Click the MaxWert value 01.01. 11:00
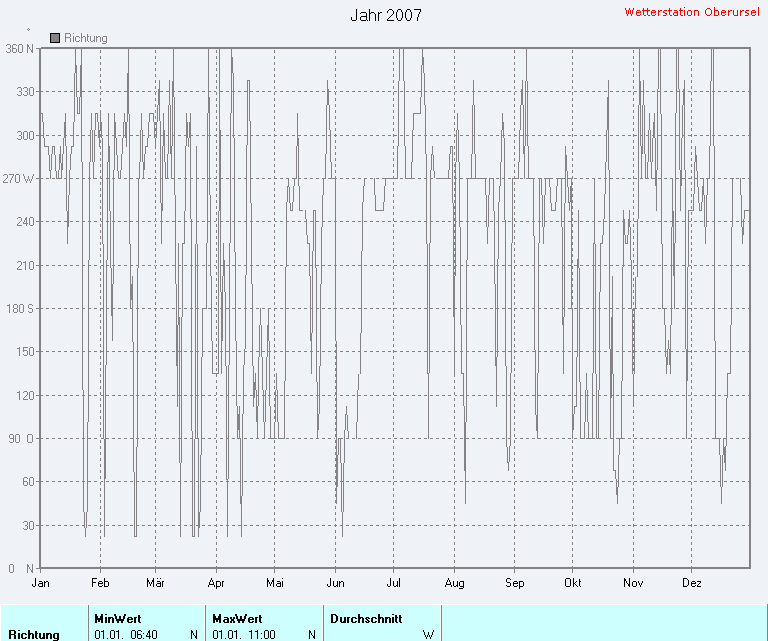 pyautogui.click(x=244, y=635)
